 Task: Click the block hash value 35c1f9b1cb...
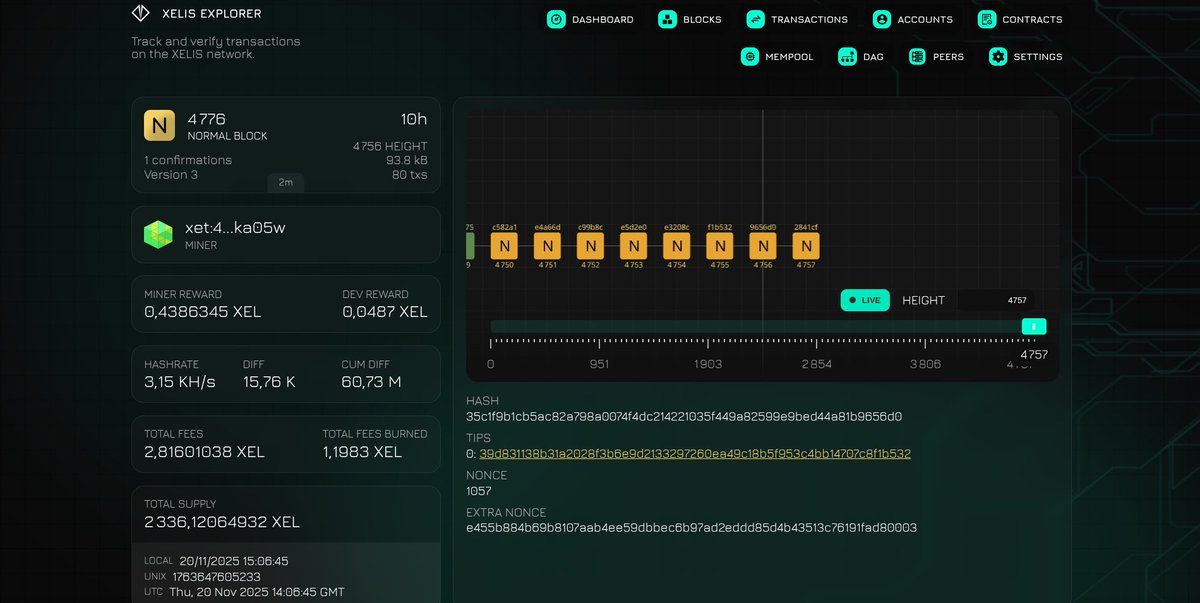click(684, 417)
